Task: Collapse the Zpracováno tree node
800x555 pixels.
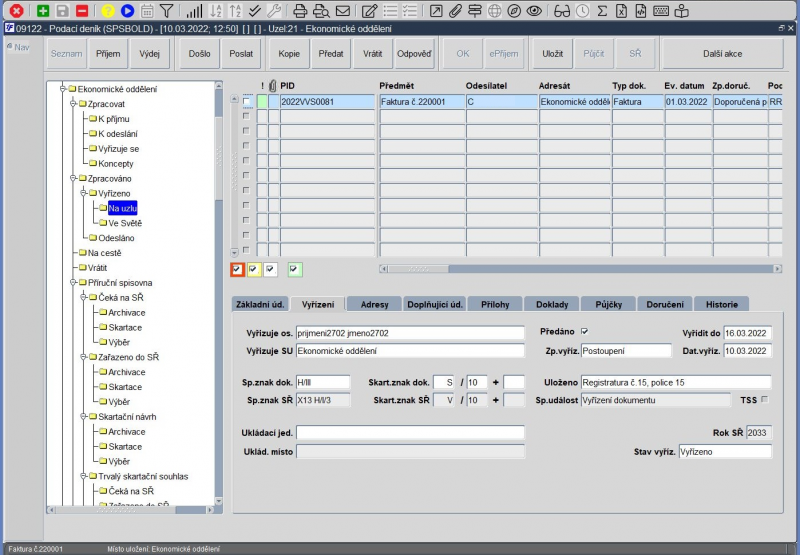Action: pos(73,178)
